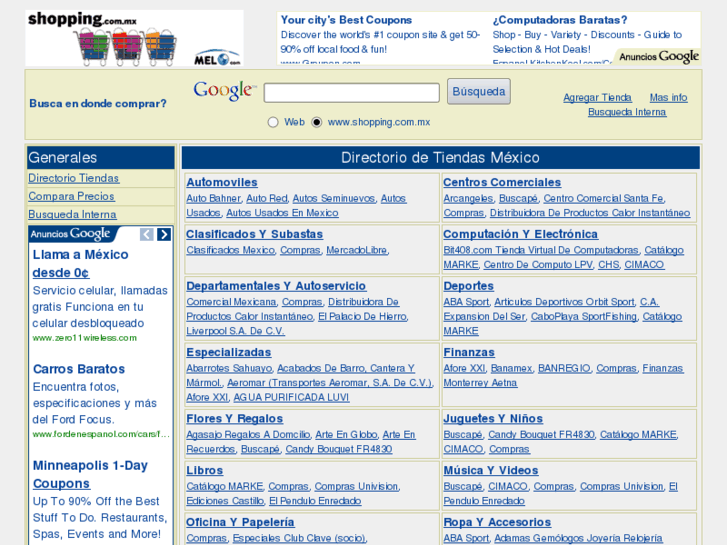Screen dimensions: 727x545
Task: Open the Automoviles category heading
Action: 222,182
